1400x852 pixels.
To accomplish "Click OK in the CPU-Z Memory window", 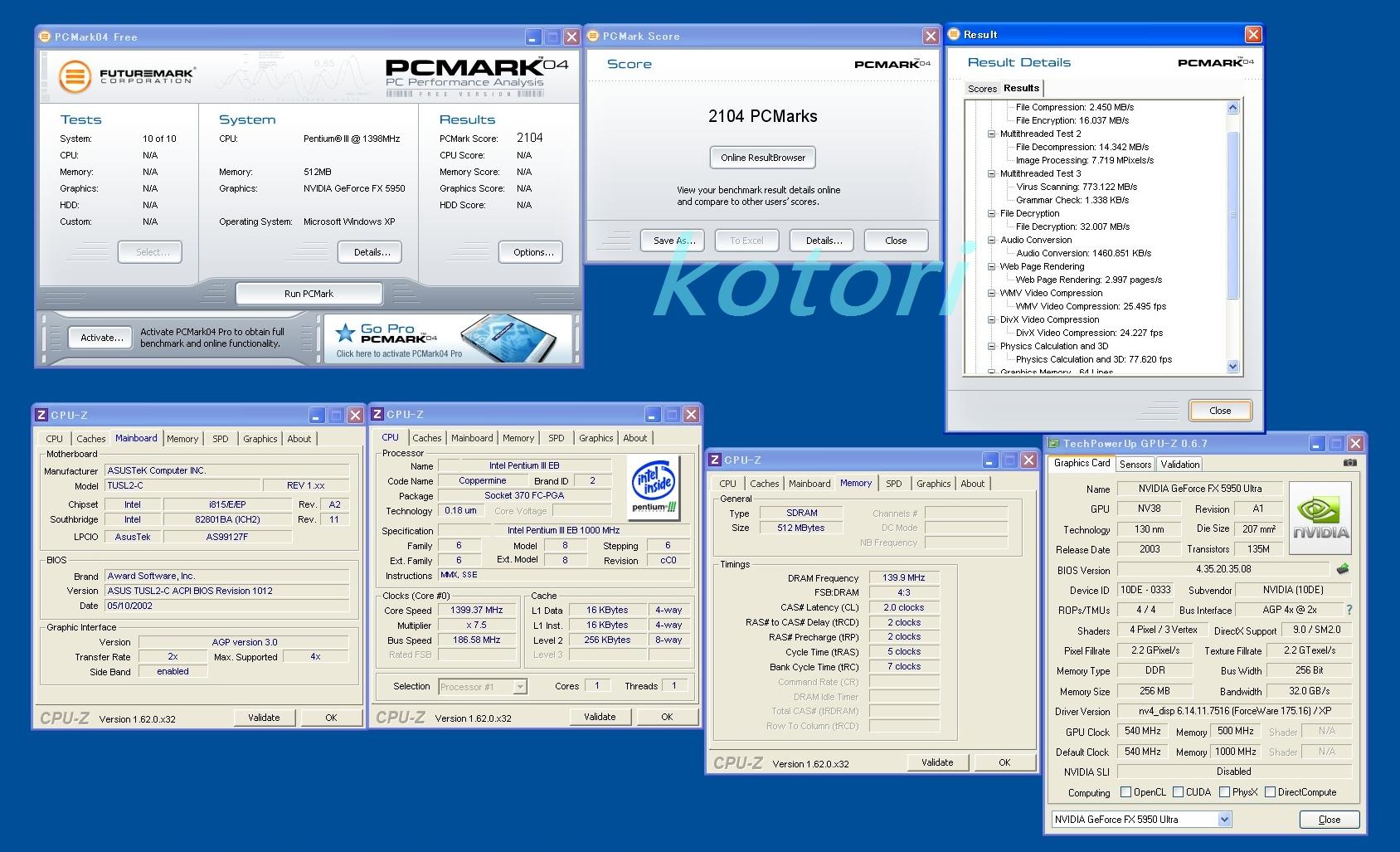I will [1004, 762].
